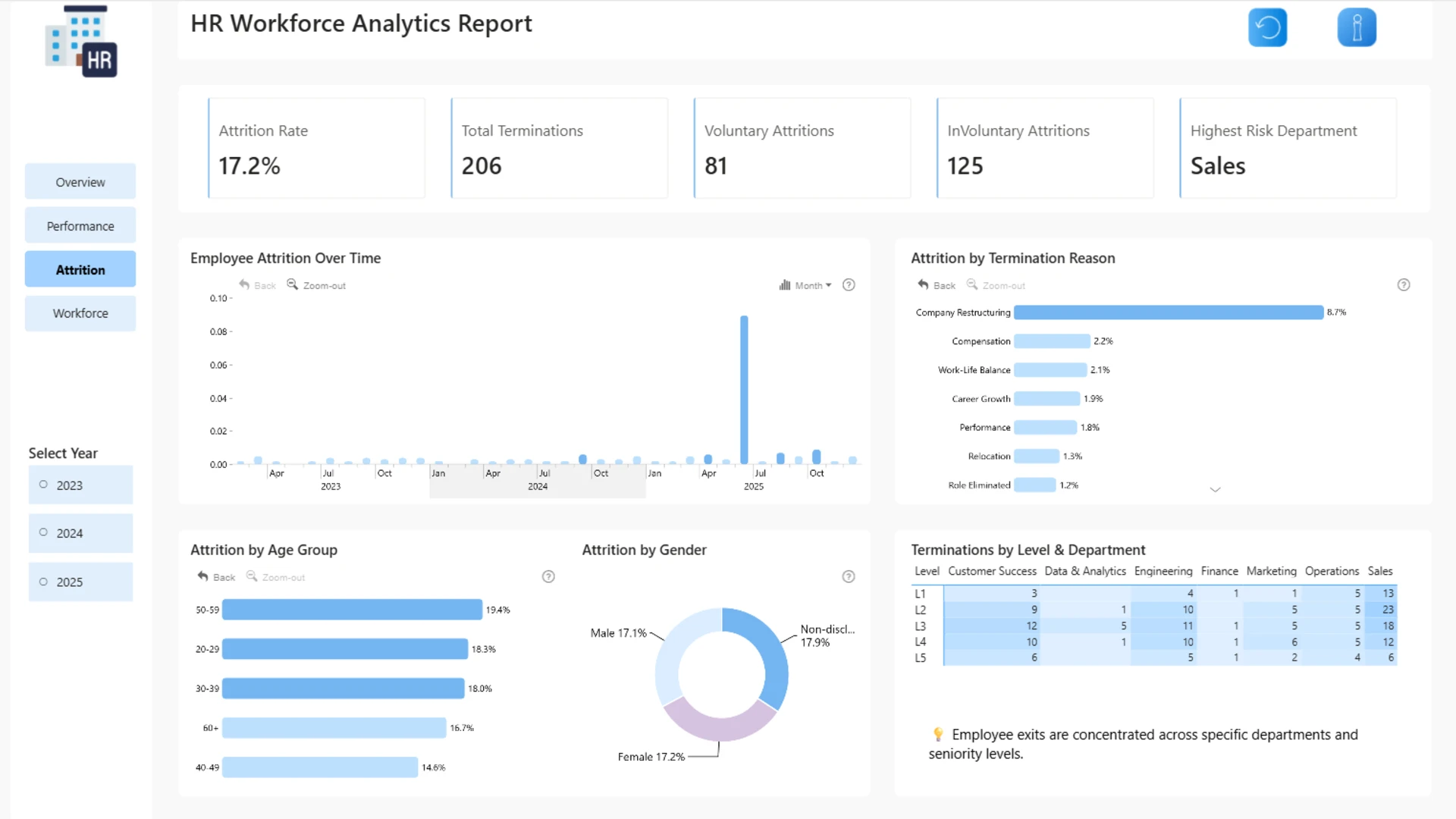Select the 40-49 age group bar
Image resolution: width=1456 pixels, height=819 pixels.
pyautogui.click(x=320, y=767)
